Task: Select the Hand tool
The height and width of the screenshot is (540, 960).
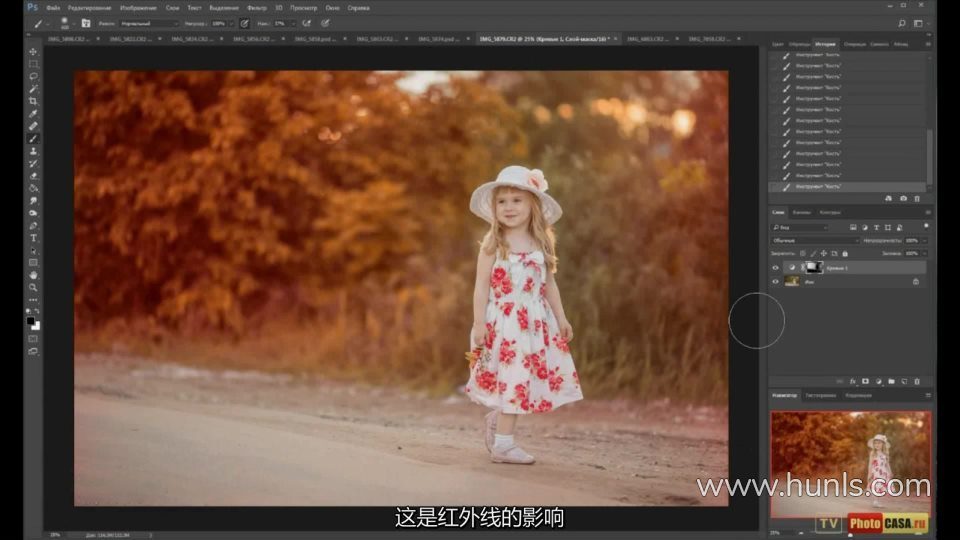Action: [x=33, y=276]
